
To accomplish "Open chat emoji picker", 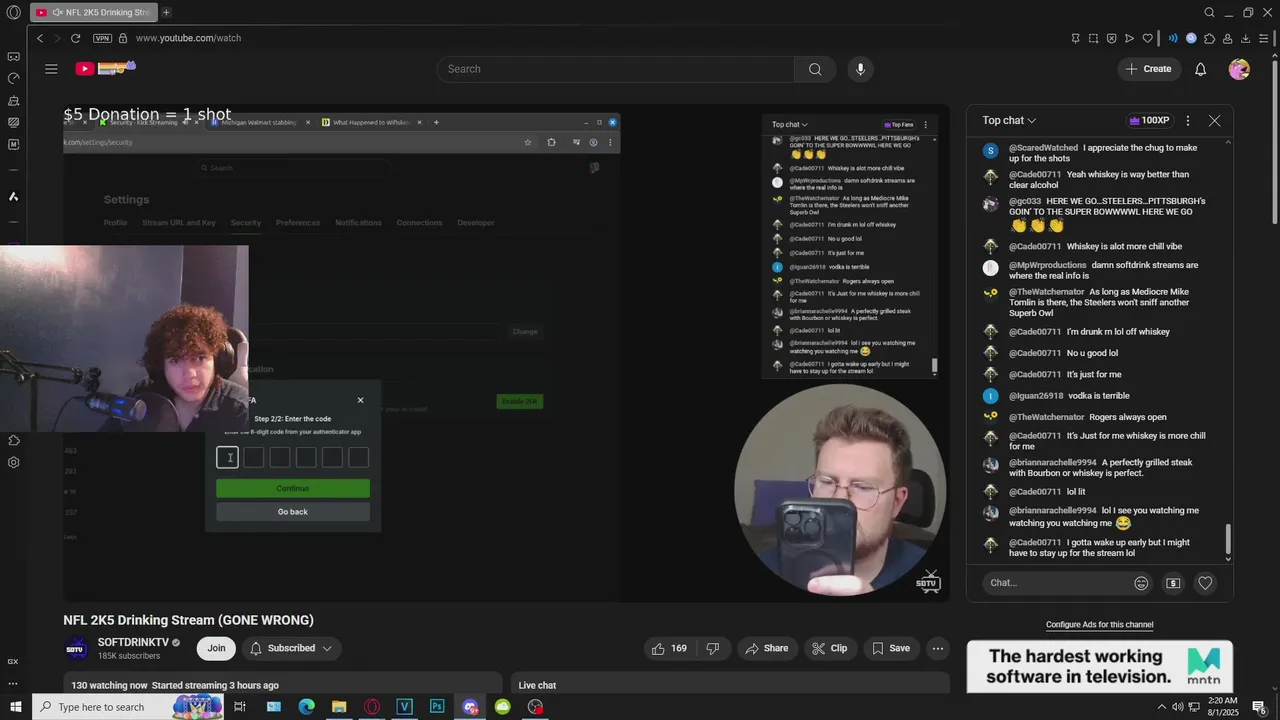I will [1141, 583].
